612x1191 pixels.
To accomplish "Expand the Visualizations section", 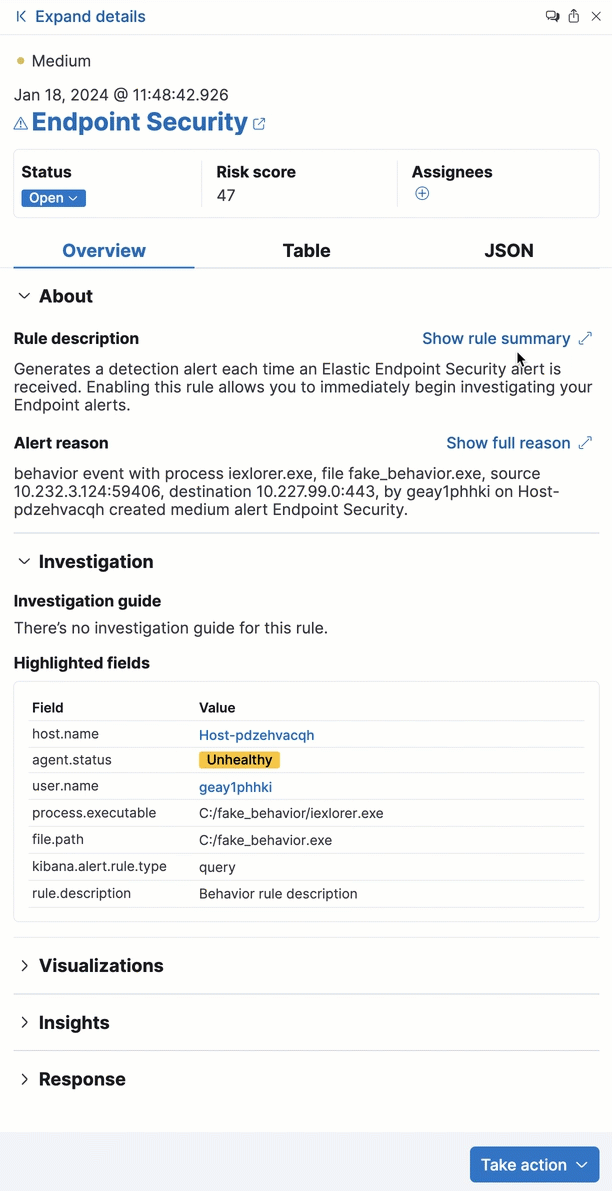I will 24,966.
